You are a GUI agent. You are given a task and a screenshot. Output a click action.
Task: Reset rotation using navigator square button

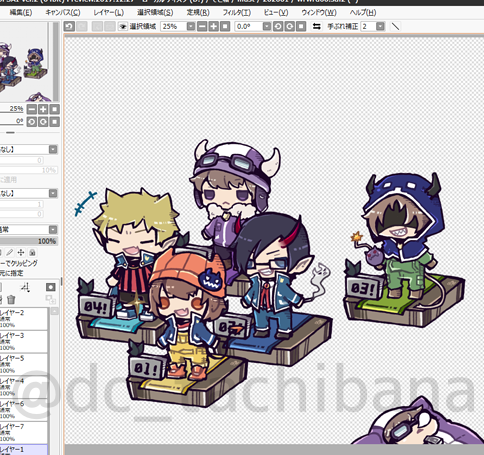pyautogui.click(x=54, y=122)
